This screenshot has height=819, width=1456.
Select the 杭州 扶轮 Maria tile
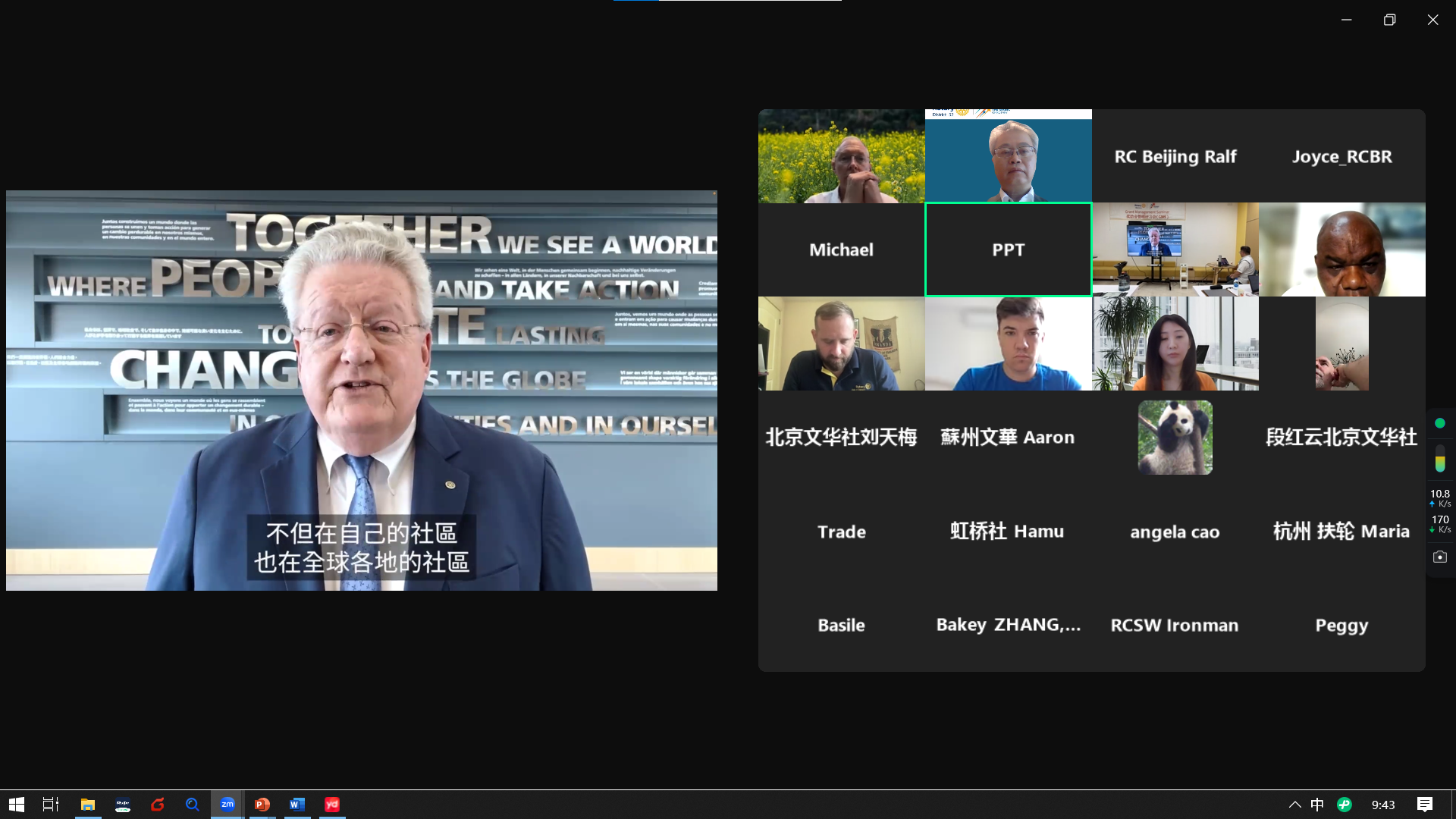click(1342, 532)
